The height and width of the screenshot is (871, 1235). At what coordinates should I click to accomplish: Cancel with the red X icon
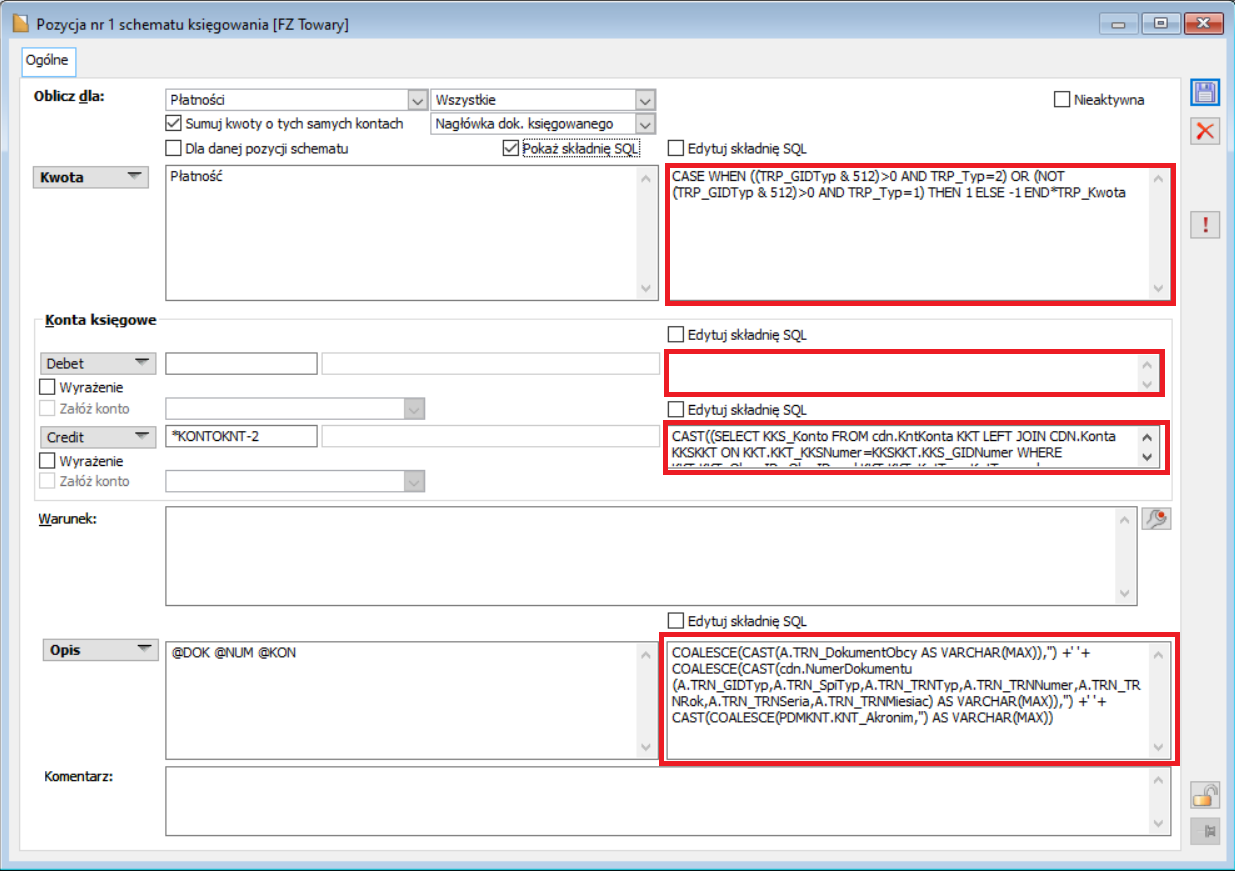[x=1205, y=130]
